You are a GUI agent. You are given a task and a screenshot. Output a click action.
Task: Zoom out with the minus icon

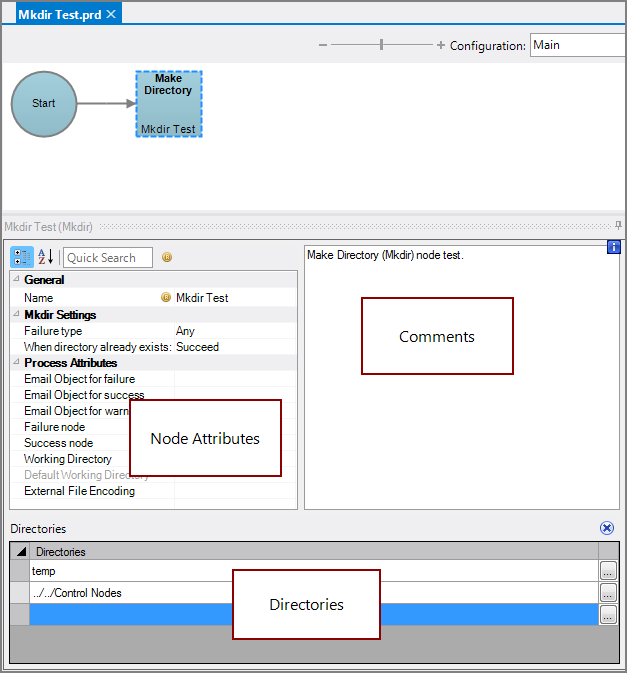[323, 45]
